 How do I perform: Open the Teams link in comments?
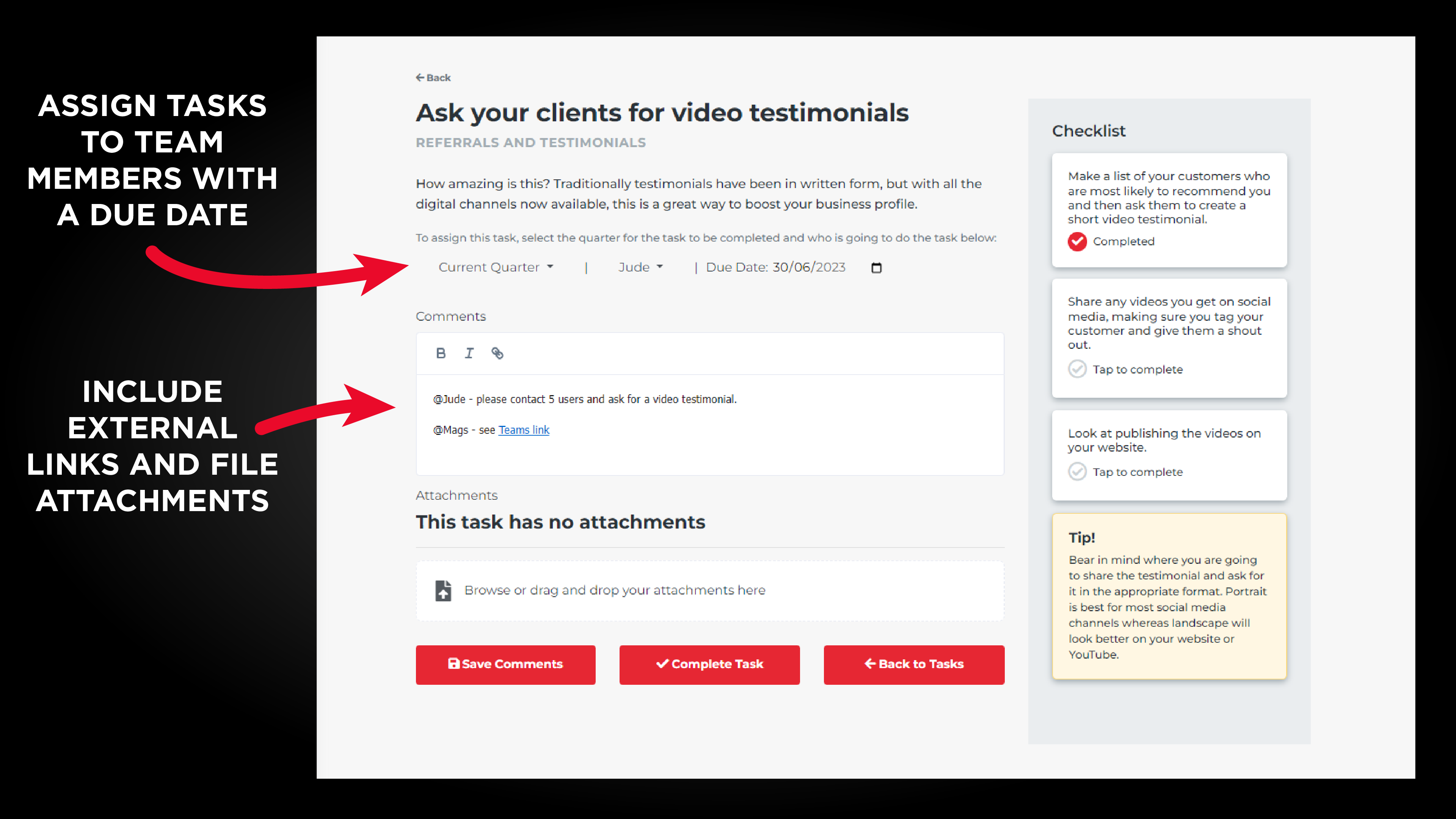click(524, 430)
